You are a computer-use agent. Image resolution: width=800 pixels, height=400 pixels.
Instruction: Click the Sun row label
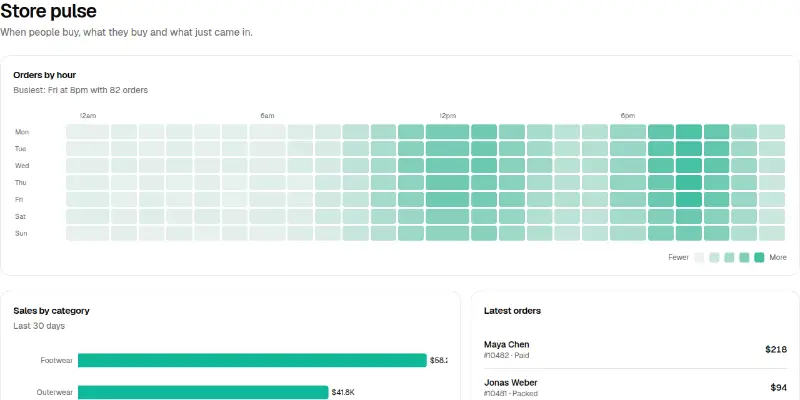coord(21,234)
